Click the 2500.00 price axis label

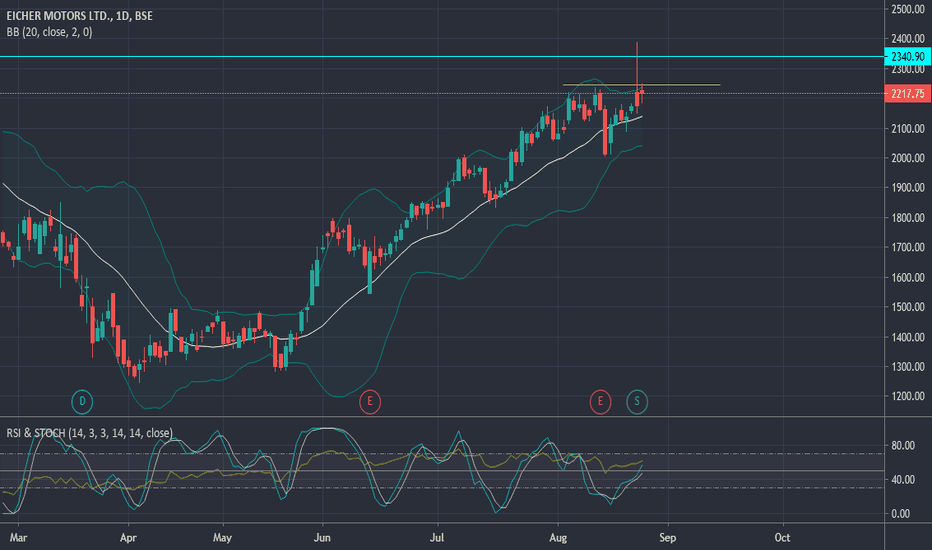908,9
